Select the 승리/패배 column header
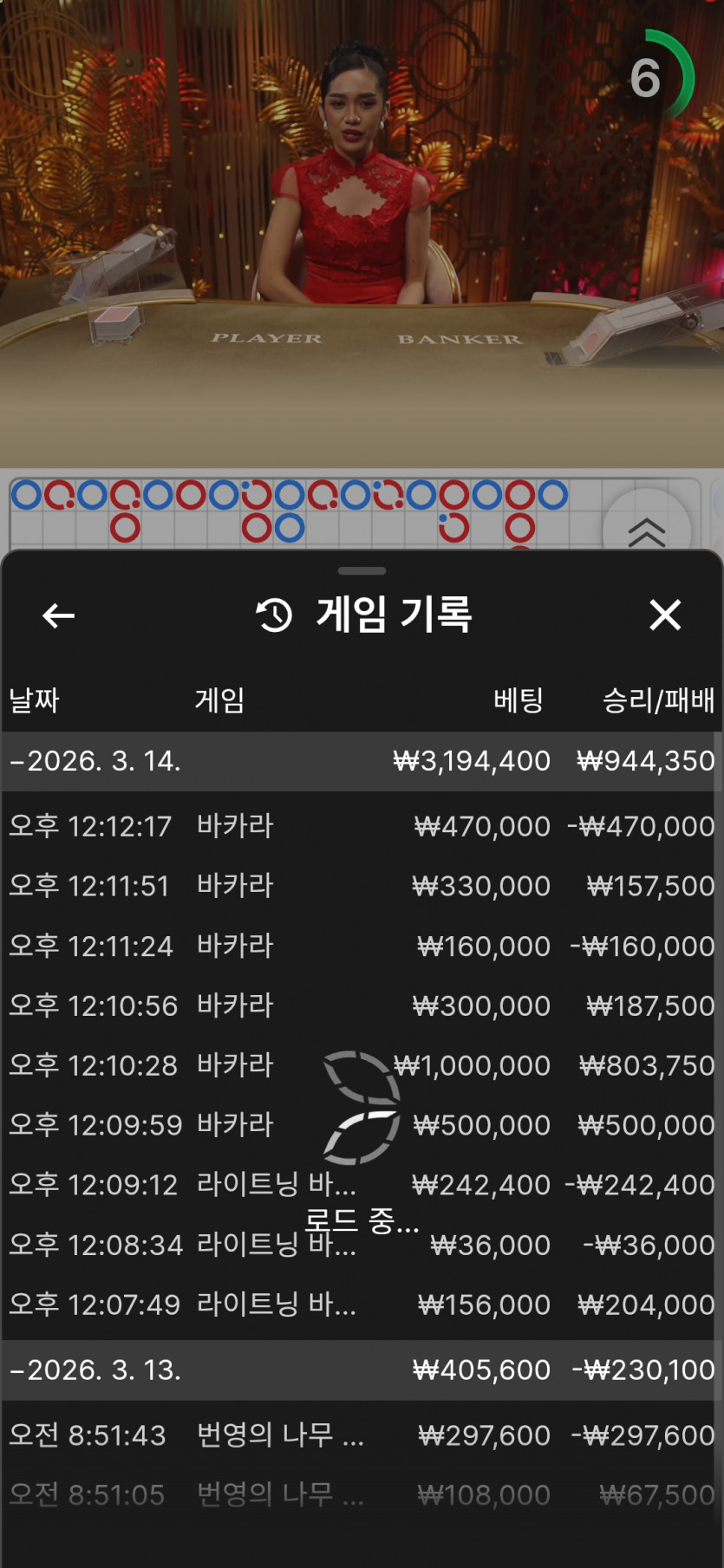 click(658, 699)
